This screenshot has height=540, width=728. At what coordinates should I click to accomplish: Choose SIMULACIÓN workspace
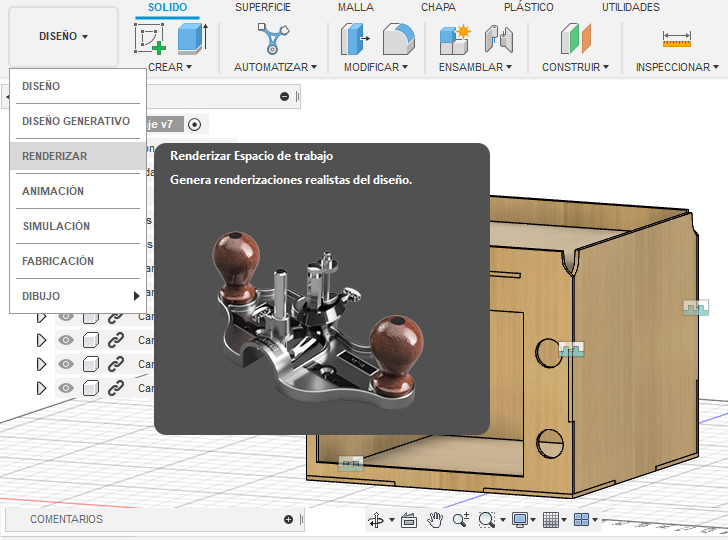[x=78, y=226]
